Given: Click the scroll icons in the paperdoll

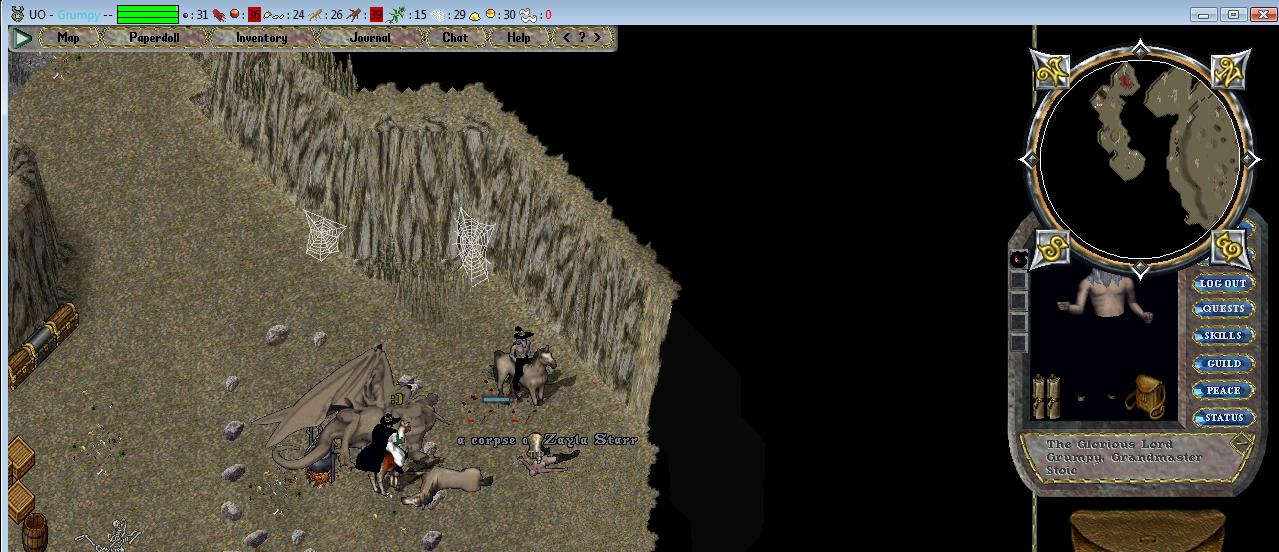Looking at the screenshot, I should [x=1046, y=396].
